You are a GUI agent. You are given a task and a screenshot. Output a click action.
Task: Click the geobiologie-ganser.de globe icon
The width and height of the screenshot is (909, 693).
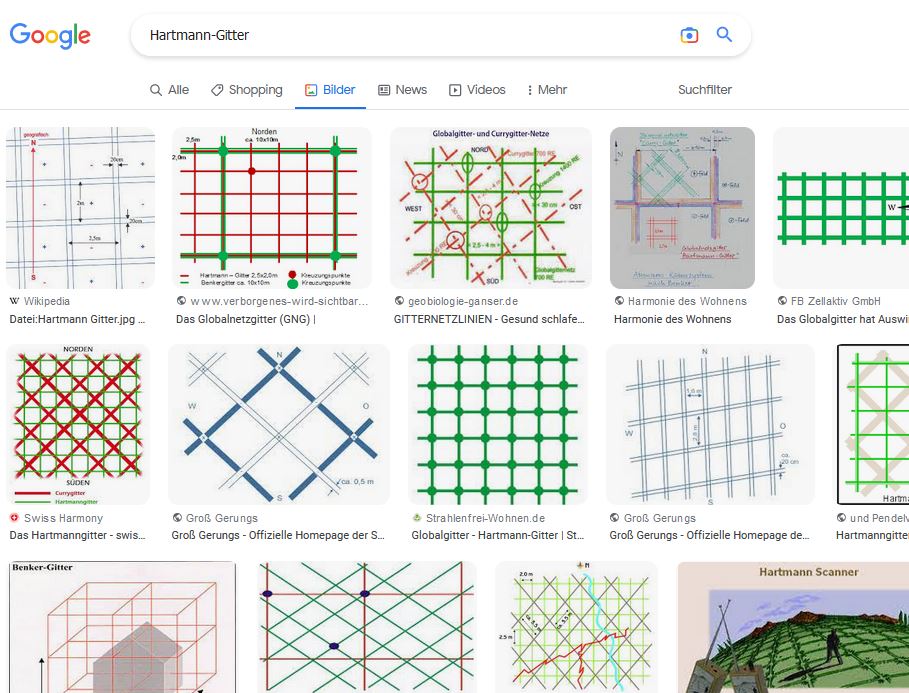pos(400,301)
